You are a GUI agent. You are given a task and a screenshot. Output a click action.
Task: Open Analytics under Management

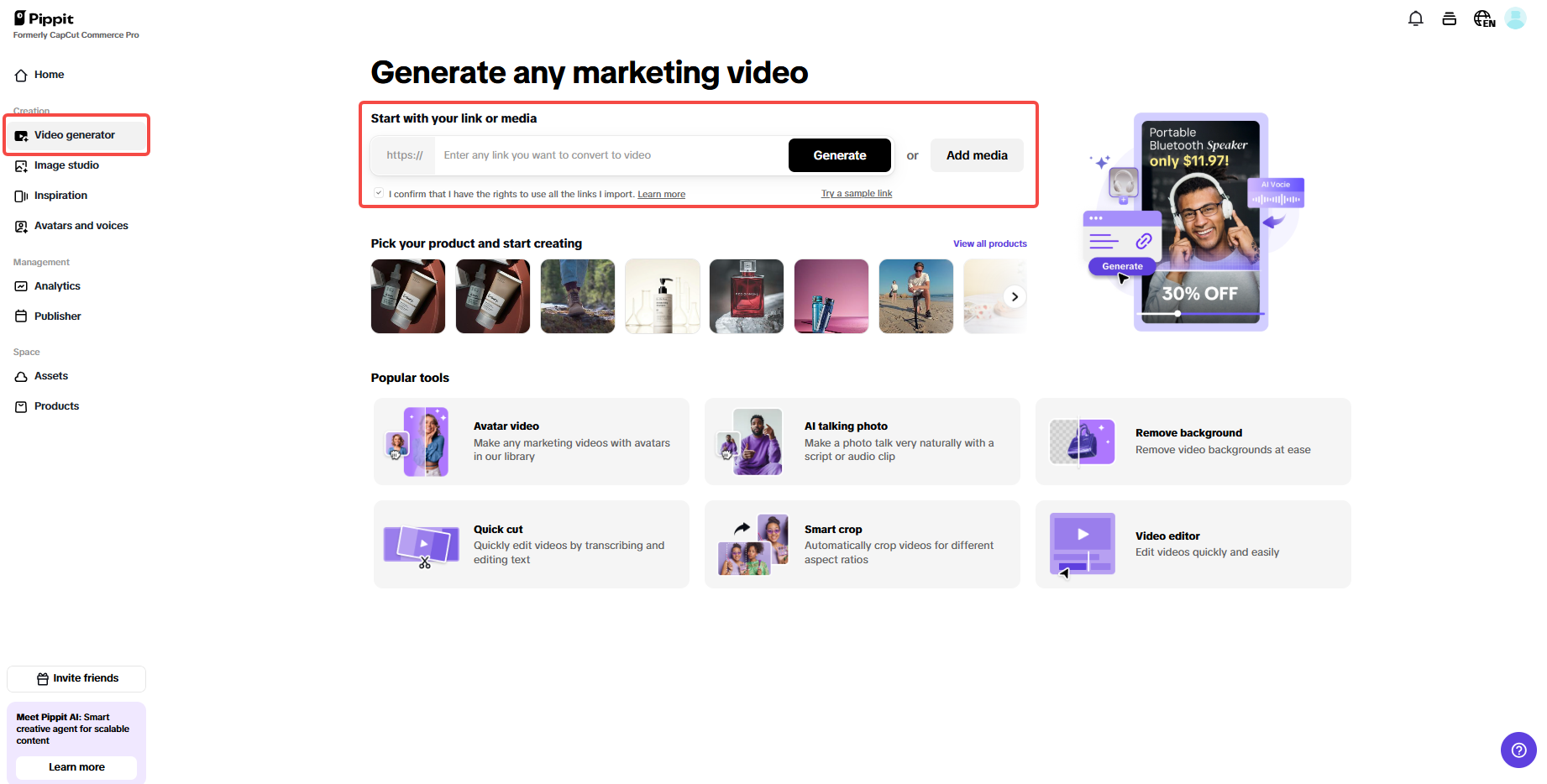[57, 286]
